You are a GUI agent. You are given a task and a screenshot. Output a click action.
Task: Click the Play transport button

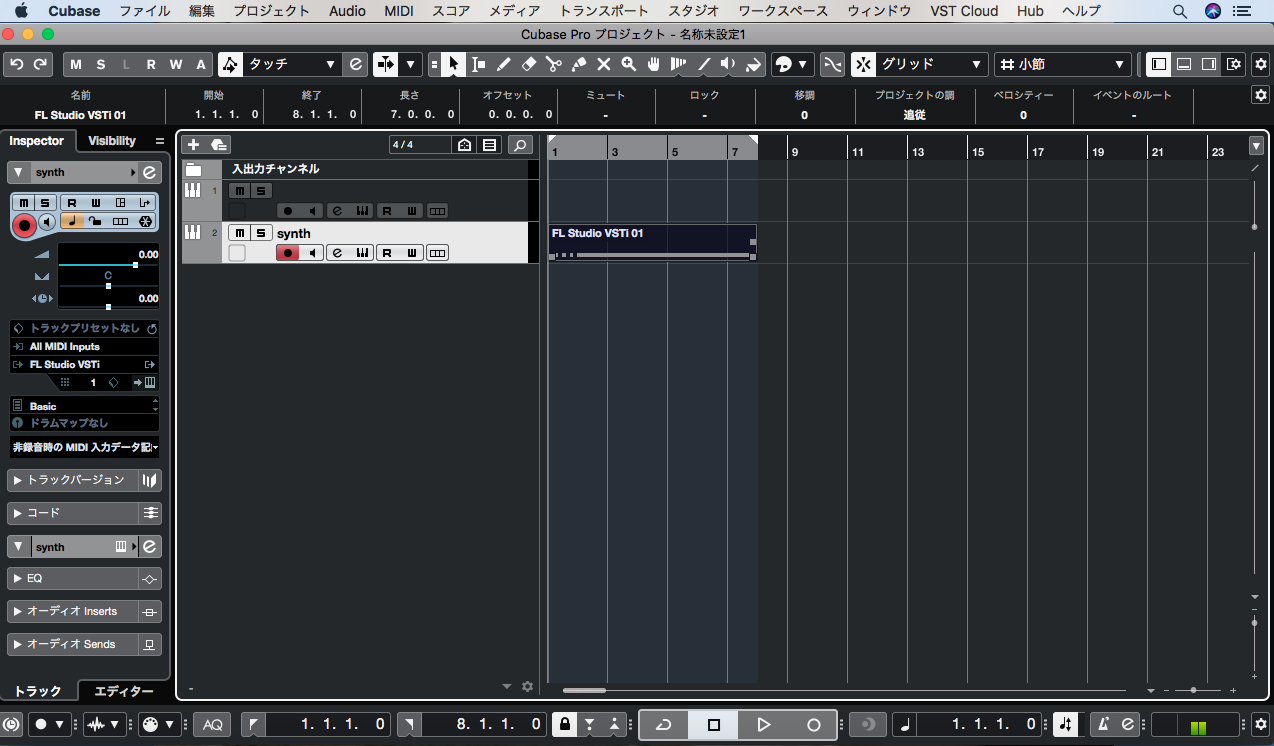[764, 724]
